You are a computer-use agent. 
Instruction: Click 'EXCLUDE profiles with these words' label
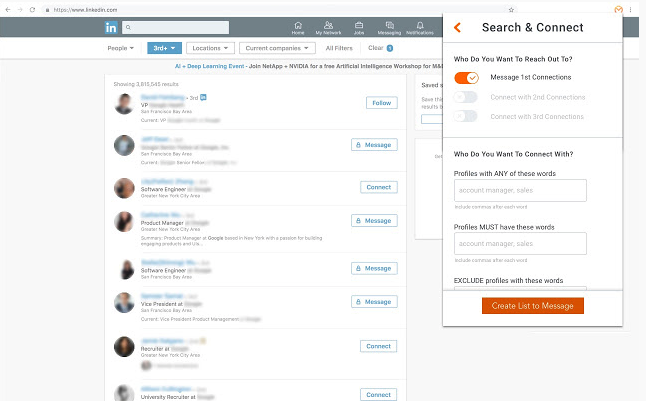[508, 281]
